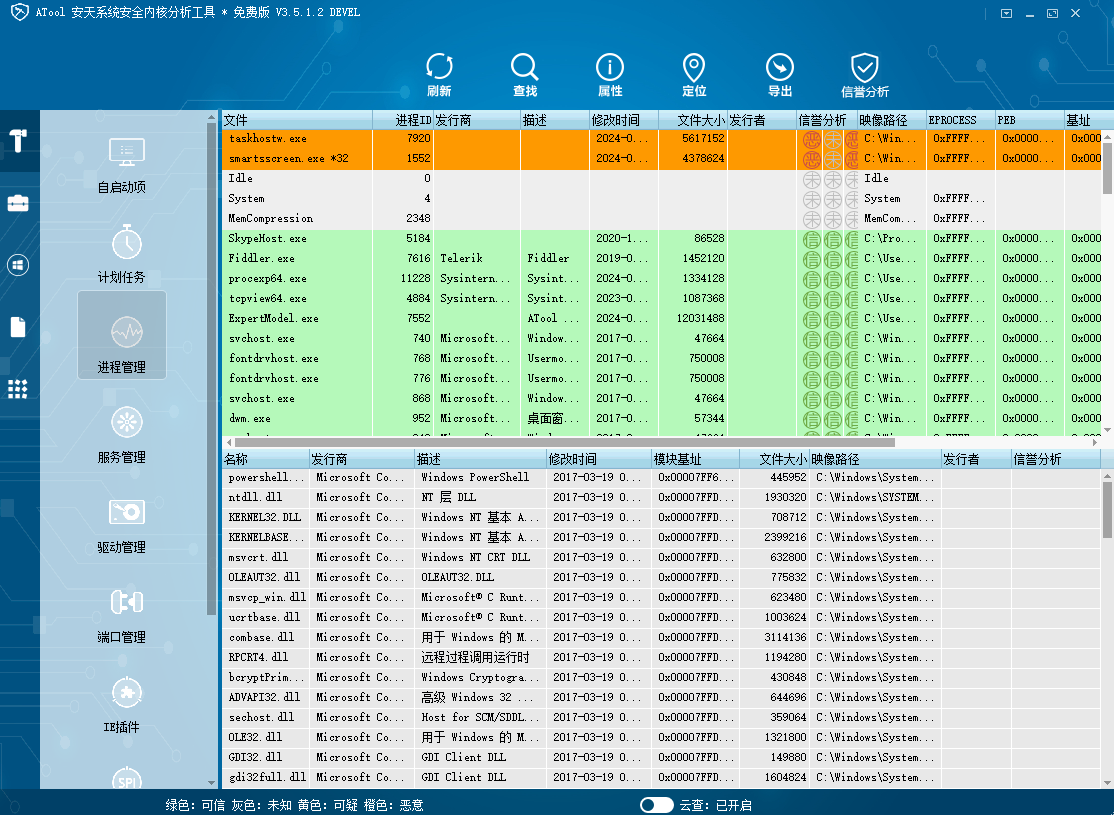Click the process table vertical scrollbar thumb
1114x815 pixels.
pos(1108,166)
